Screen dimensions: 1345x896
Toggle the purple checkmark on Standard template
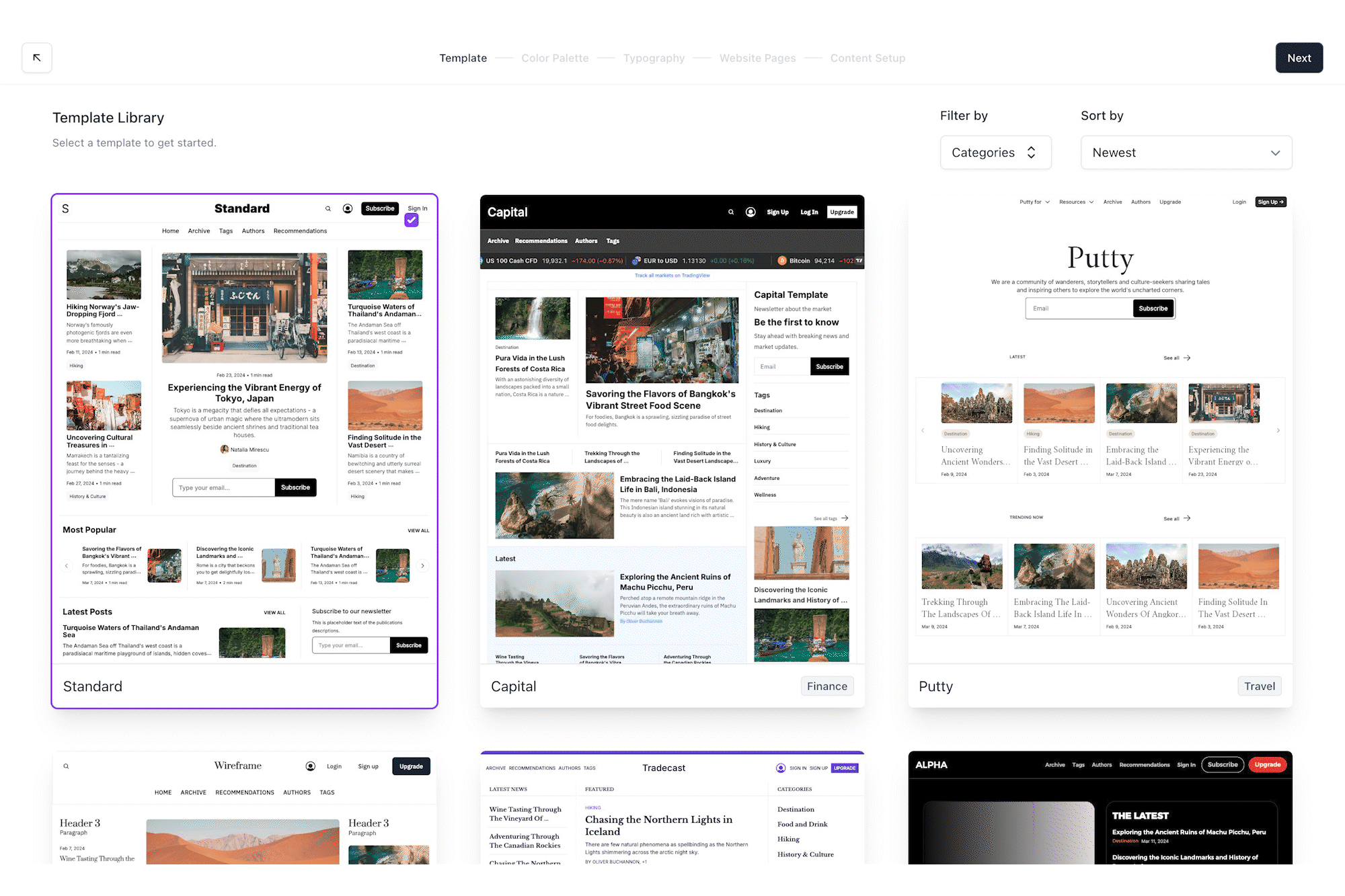tap(412, 220)
